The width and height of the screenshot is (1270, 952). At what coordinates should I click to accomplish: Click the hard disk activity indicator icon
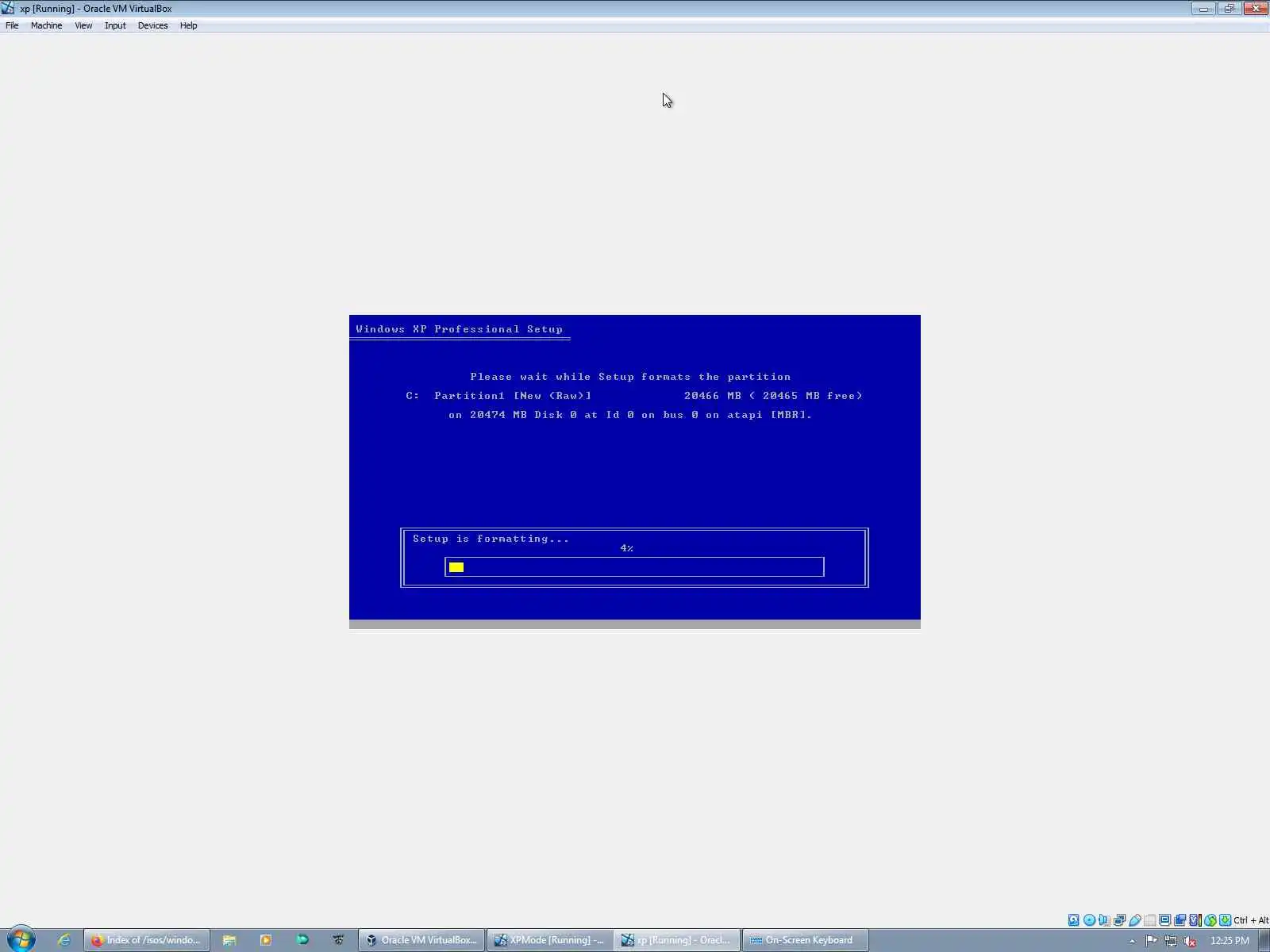tap(1074, 920)
